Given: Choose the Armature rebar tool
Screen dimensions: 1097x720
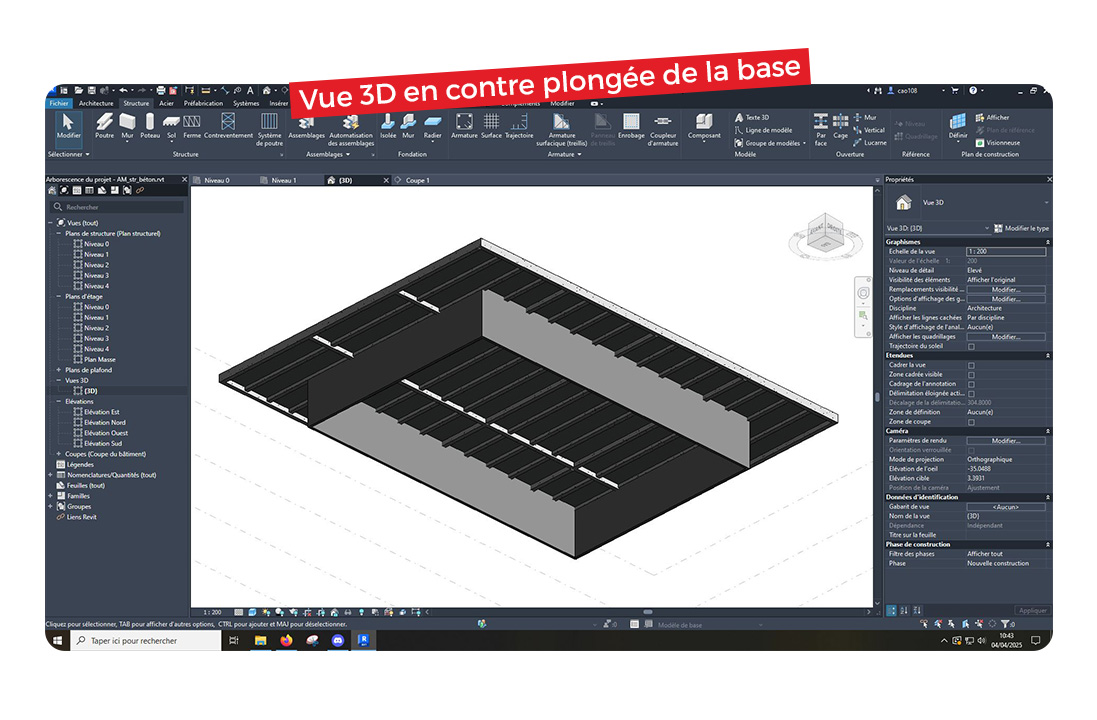Looking at the screenshot, I should pyautogui.click(x=464, y=126).
